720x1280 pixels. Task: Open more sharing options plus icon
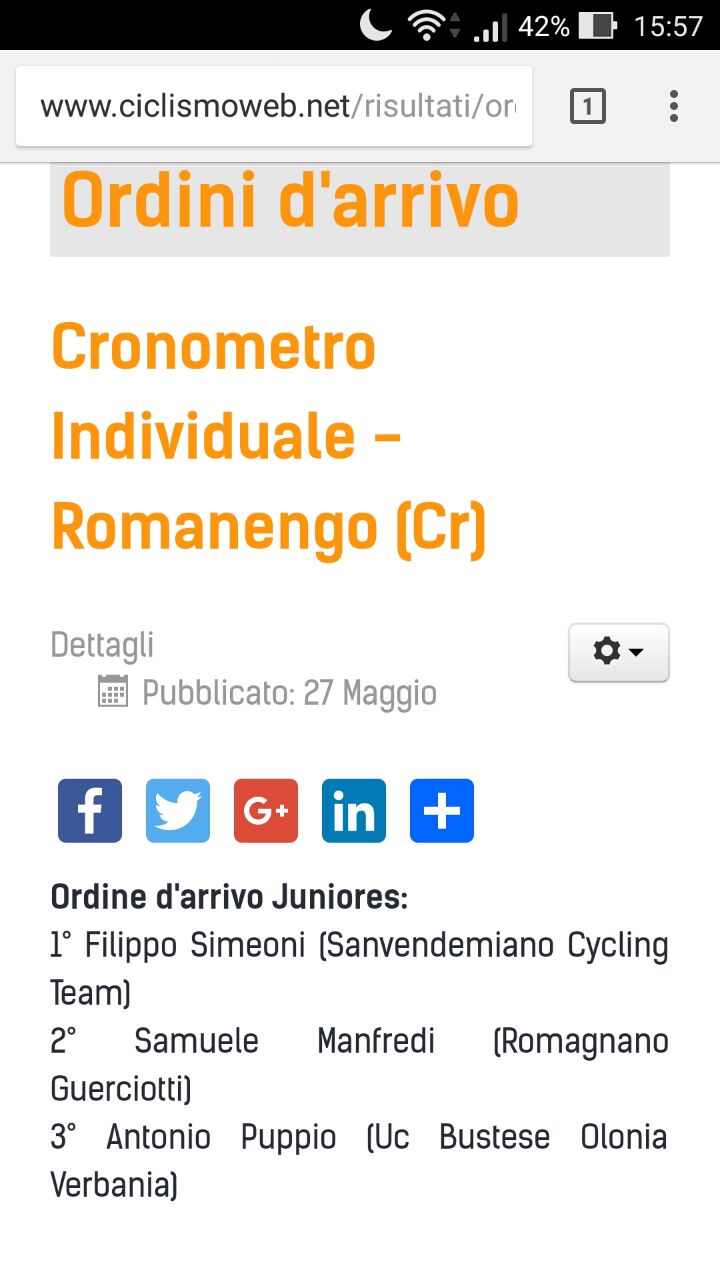tap(442, 811)
